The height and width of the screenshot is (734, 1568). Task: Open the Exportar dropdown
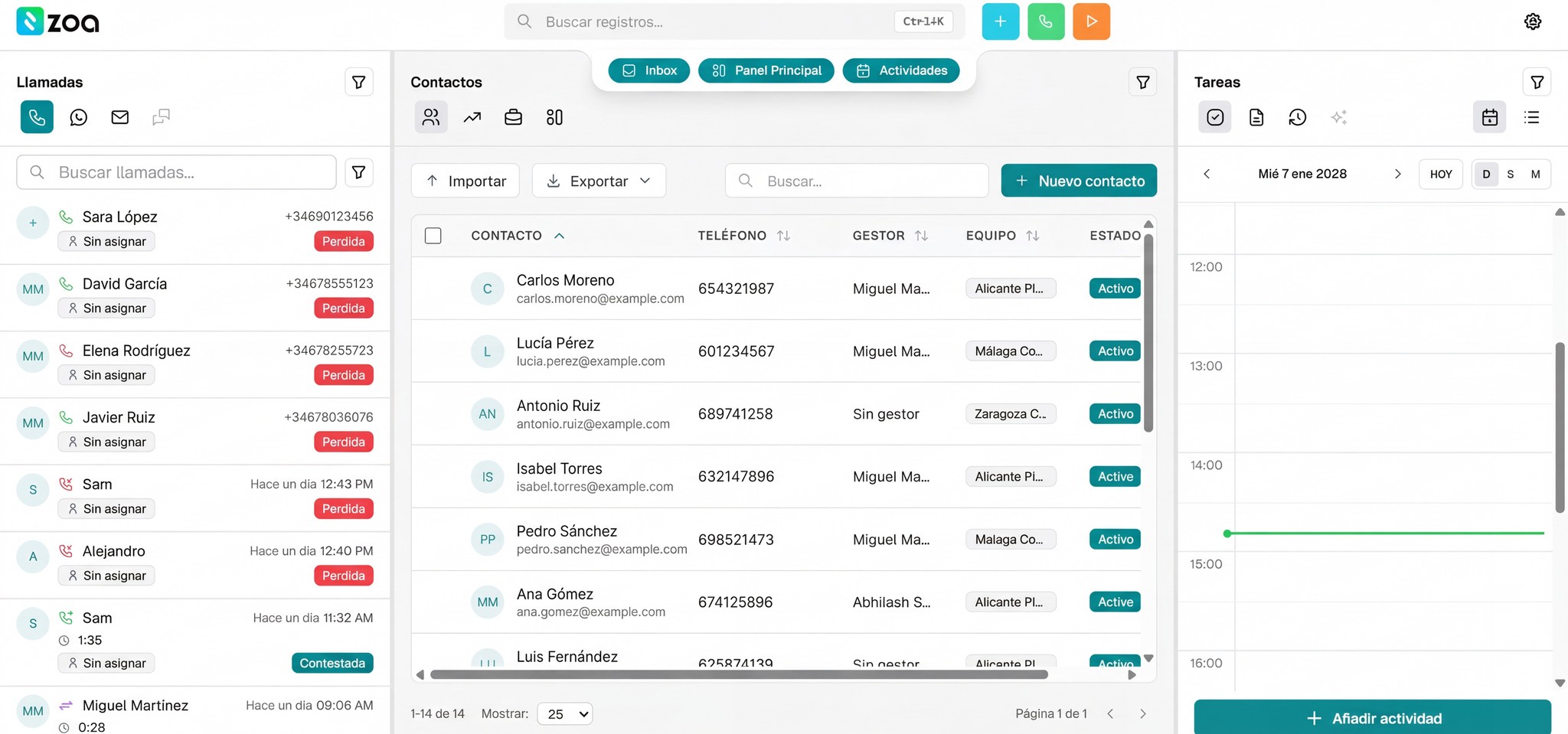click(599, 181)
